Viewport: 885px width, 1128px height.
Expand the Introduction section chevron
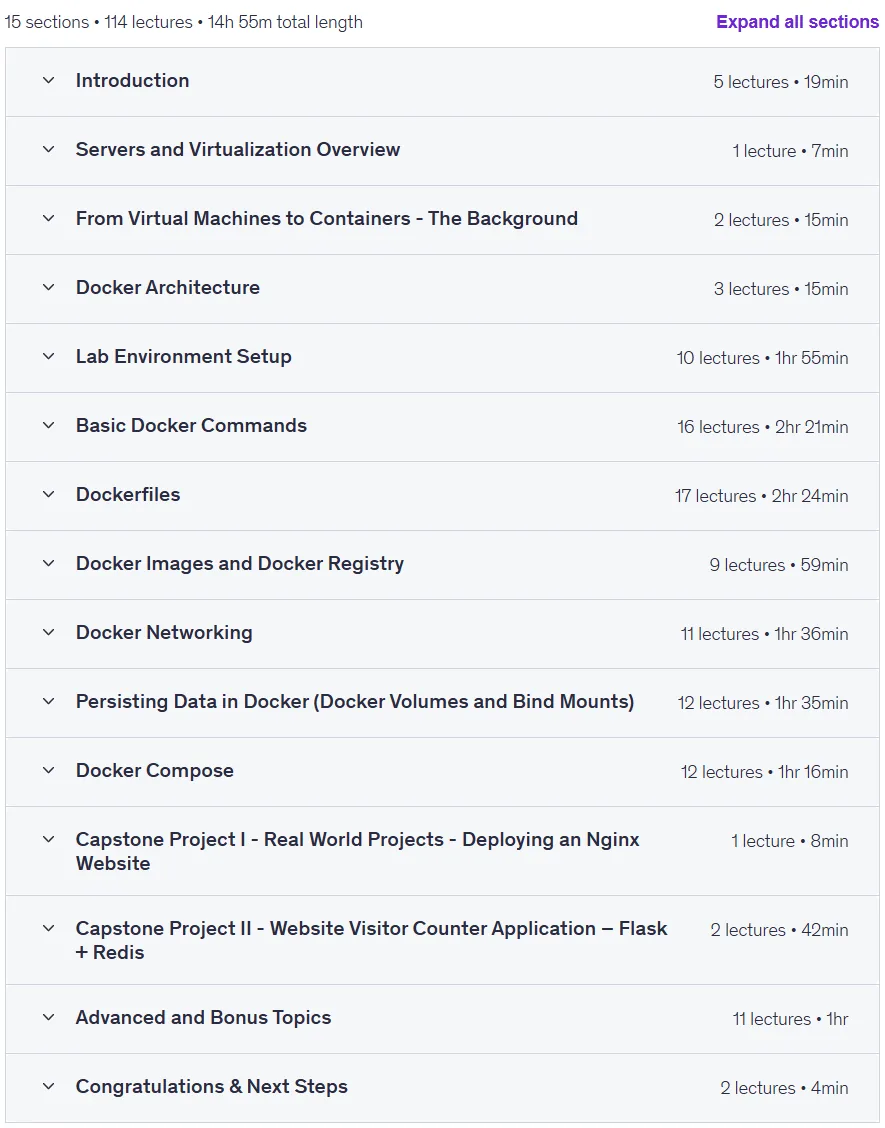point(48,81)
